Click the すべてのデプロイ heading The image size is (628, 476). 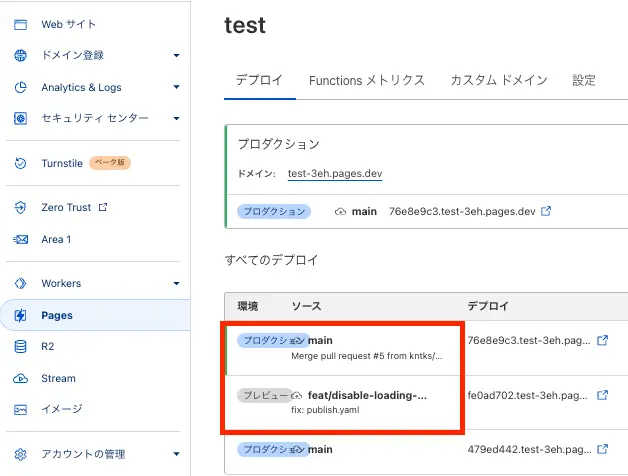click(x=271, y=260)
